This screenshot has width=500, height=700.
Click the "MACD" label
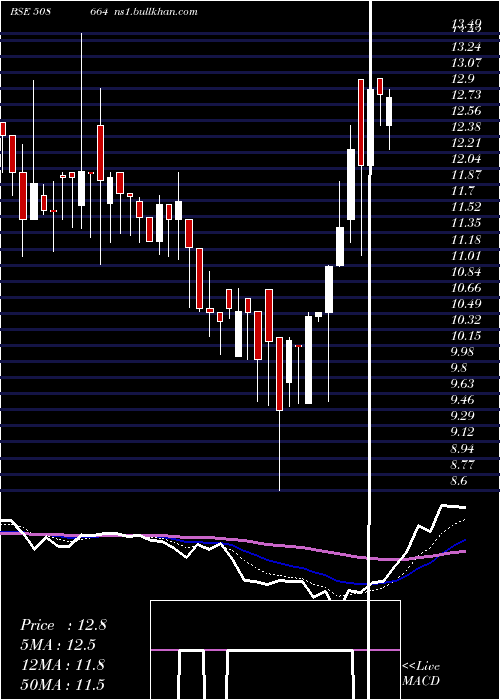(421, 681)
